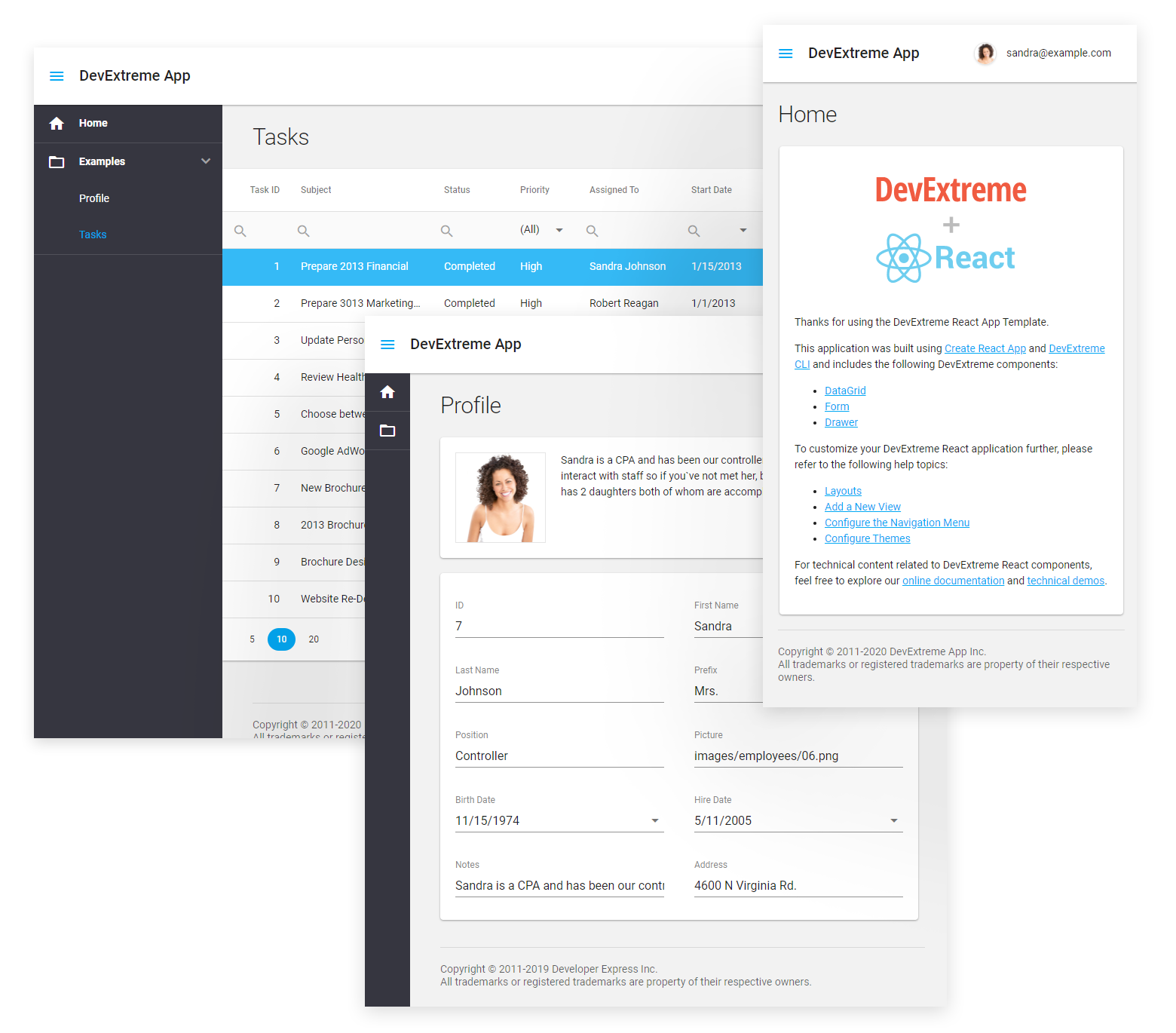The image size is (1176, 1033).
Task: Click the Examples menu item label
Action: click(x=102, y=161)
